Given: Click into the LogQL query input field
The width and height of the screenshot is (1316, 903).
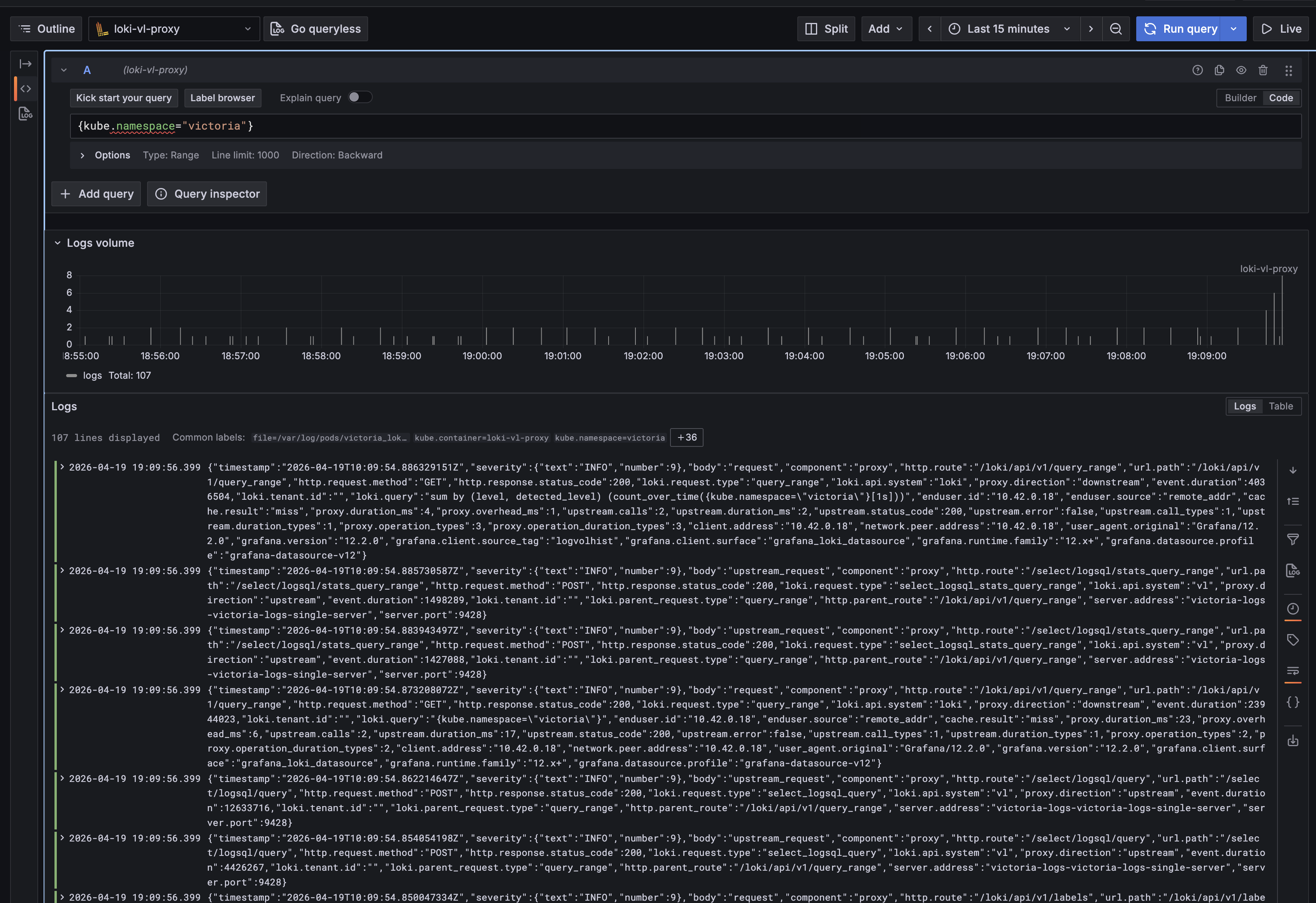Looking at the screenshot, I should click(x=679, y=126).
